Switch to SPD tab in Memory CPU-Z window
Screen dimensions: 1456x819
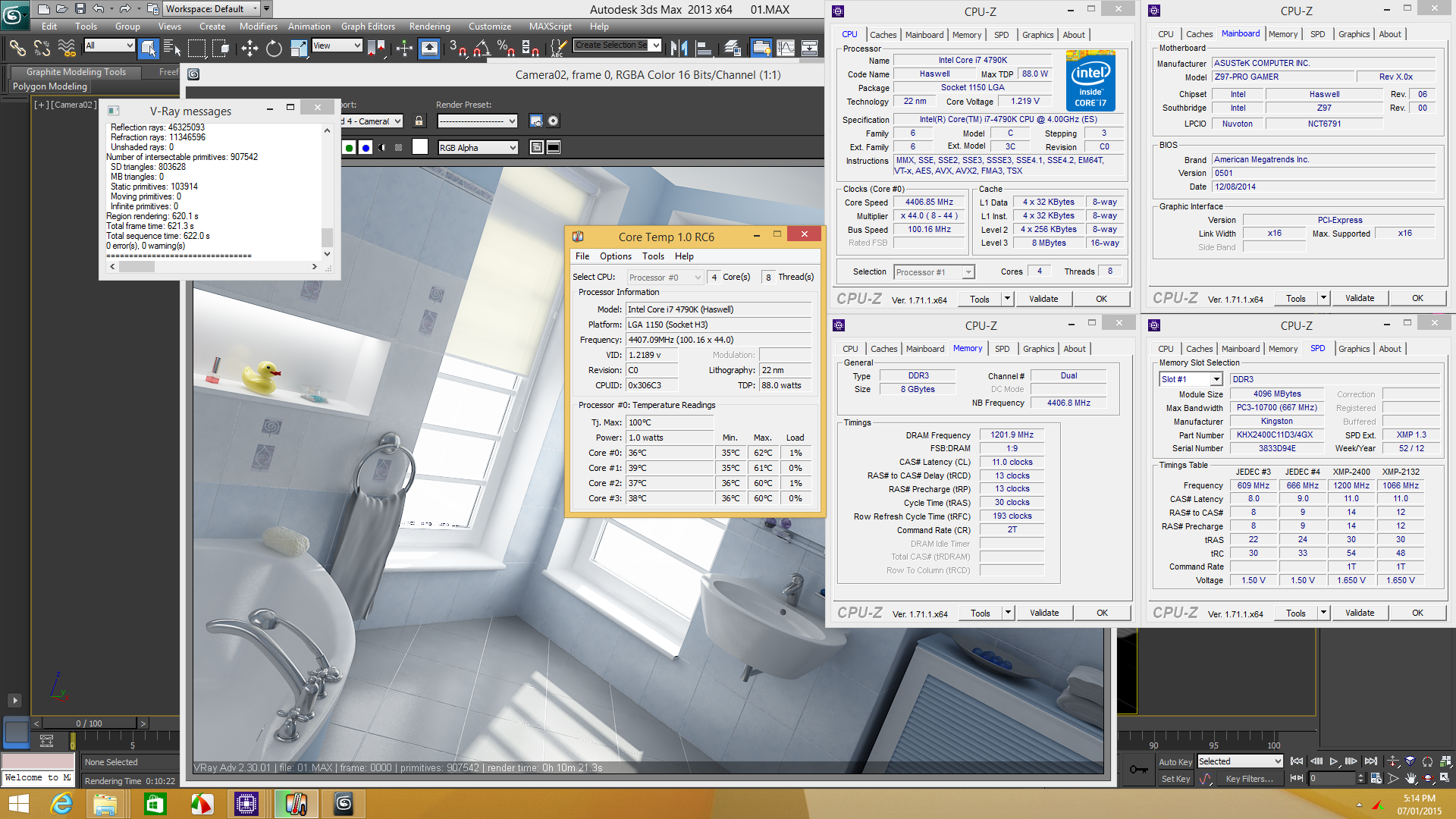1002,349
